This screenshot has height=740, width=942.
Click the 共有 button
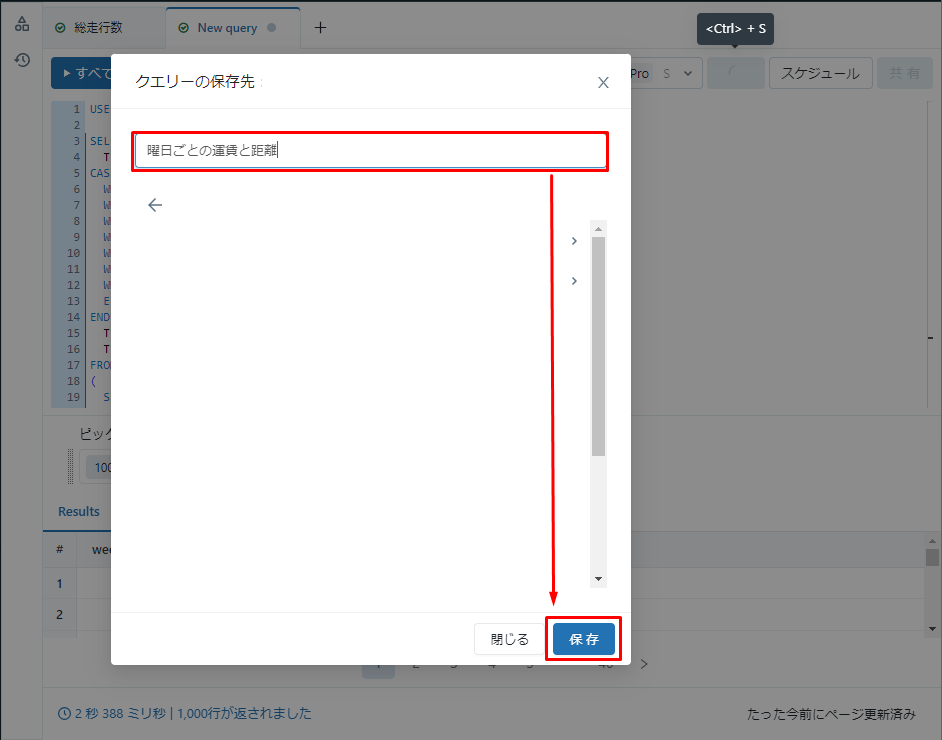[x=905, y=73]
